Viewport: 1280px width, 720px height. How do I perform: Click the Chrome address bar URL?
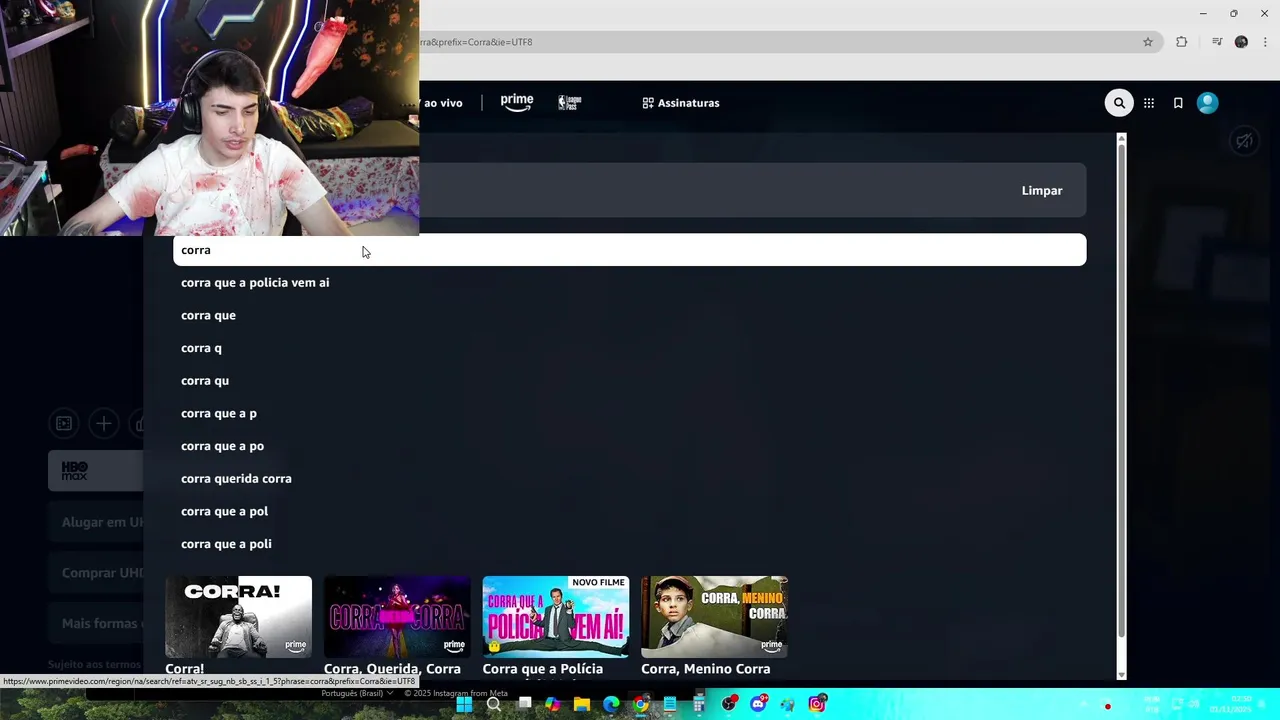click(476, 42)
